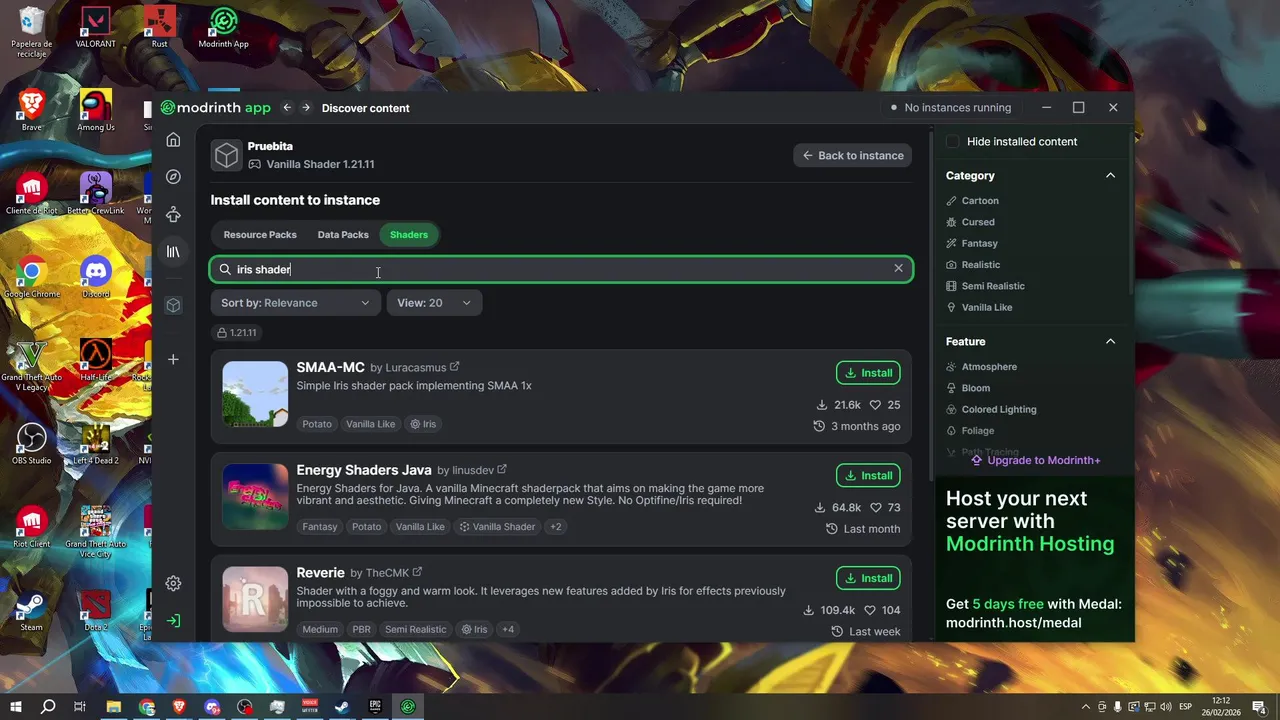Open the VALORANT desktop shortcut
The width and height of the screenshot is (1280, 720).
click(96, 28)
